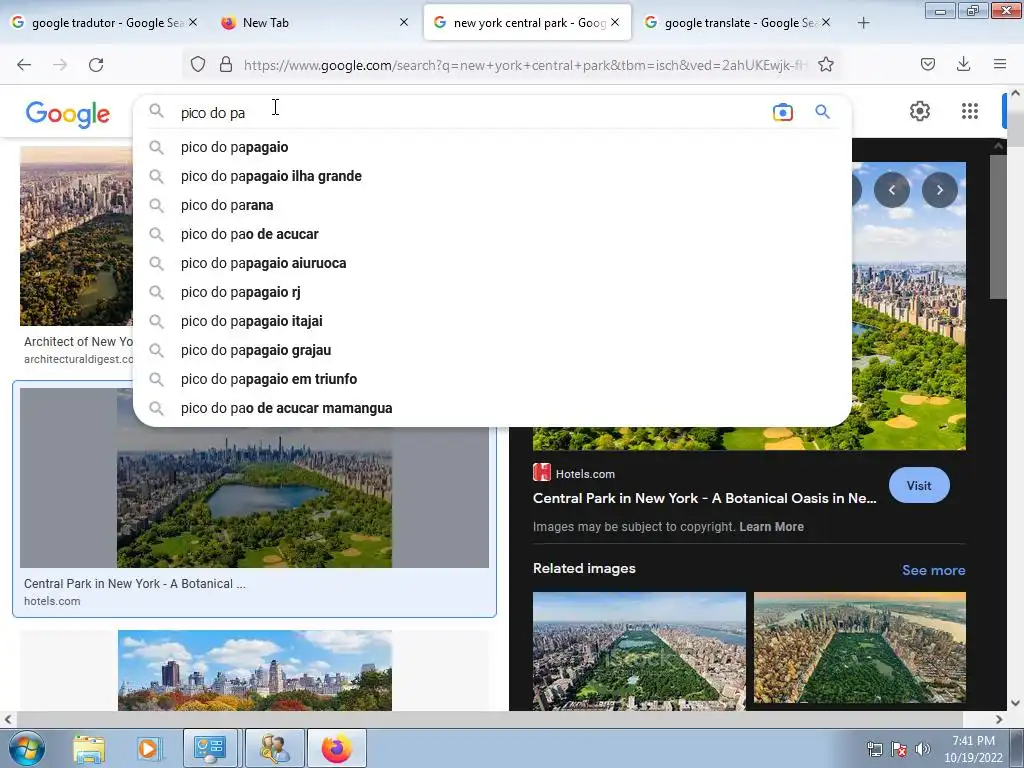The height and width of the screenshot is (768, 1024).
Task: Open the tracking protection shield icon
Action: (x=198, y=64)
